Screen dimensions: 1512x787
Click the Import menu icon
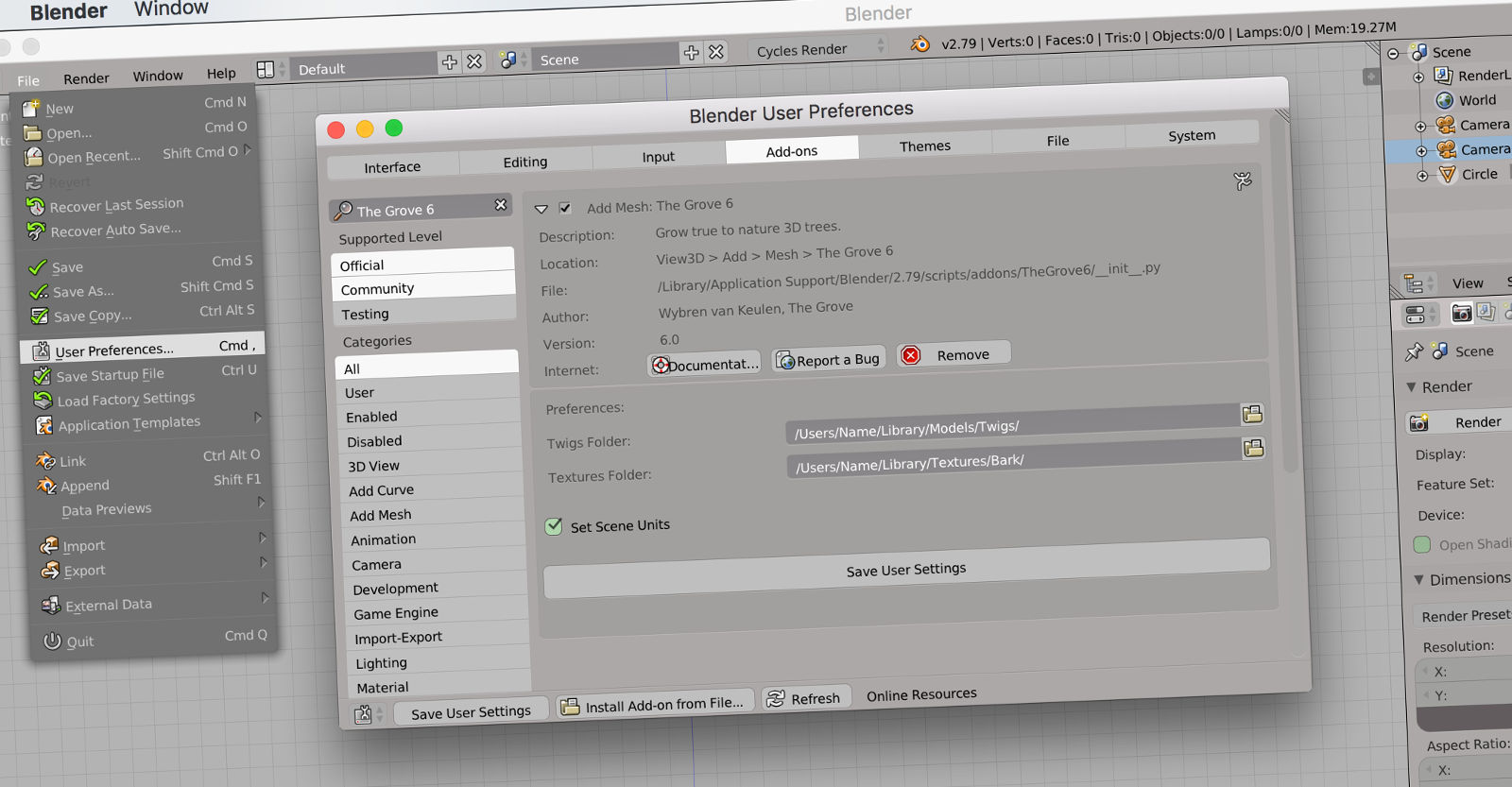coord(49,545)
